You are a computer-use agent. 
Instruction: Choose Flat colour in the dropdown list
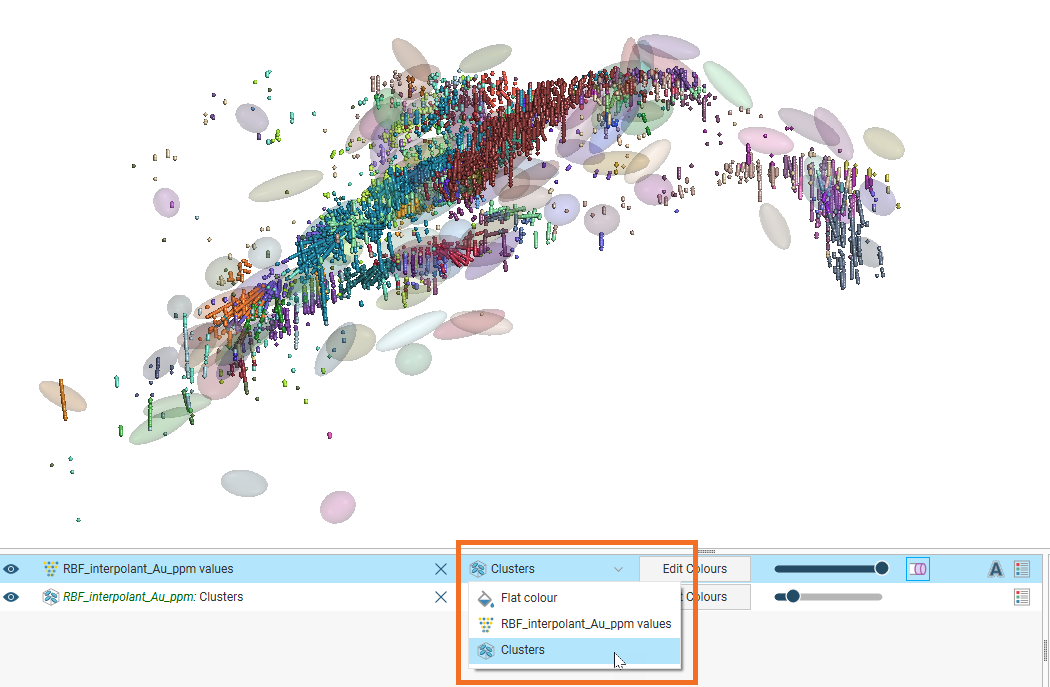pos(575,598)
